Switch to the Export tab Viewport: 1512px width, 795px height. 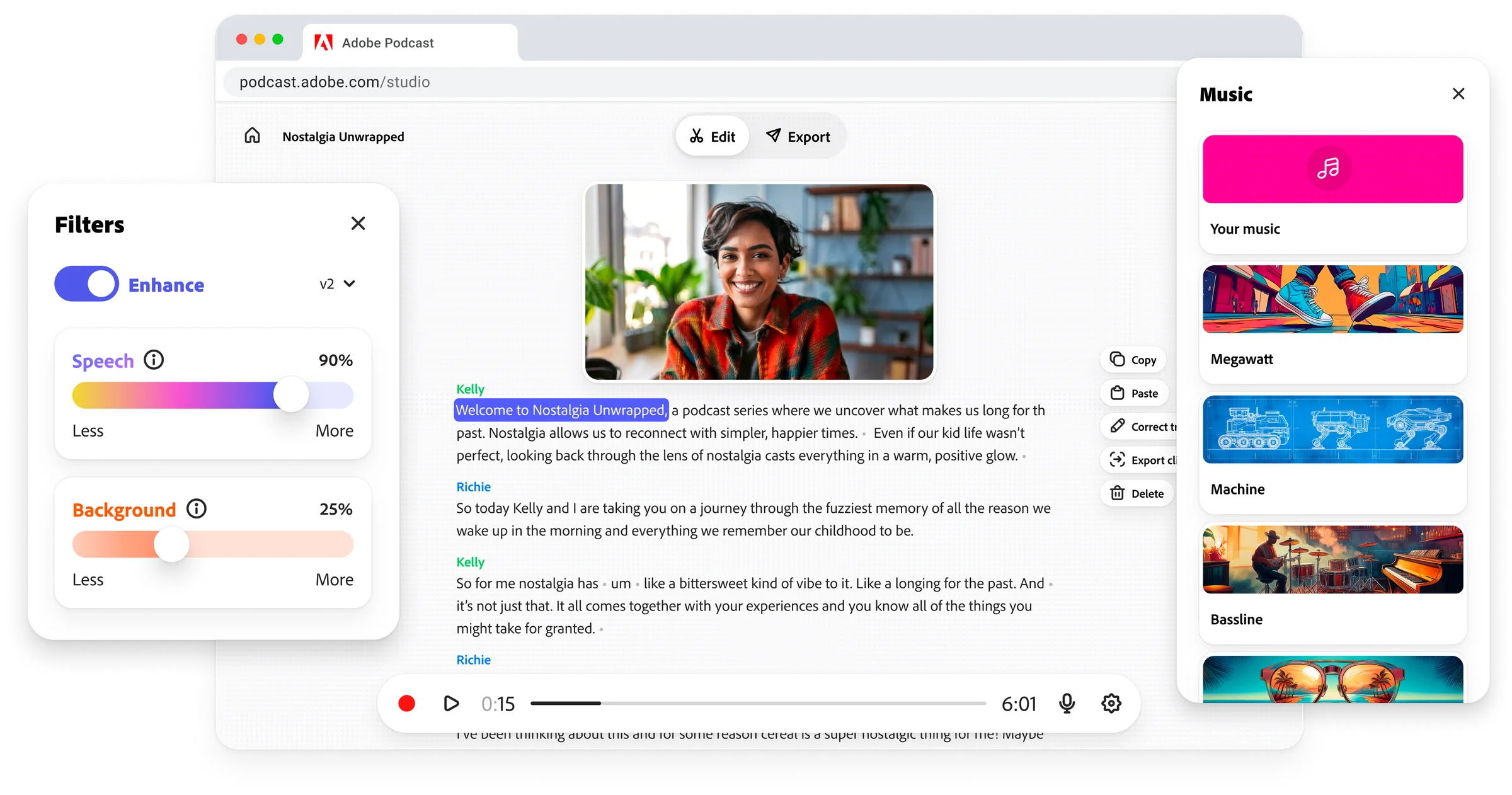(798, 136)
